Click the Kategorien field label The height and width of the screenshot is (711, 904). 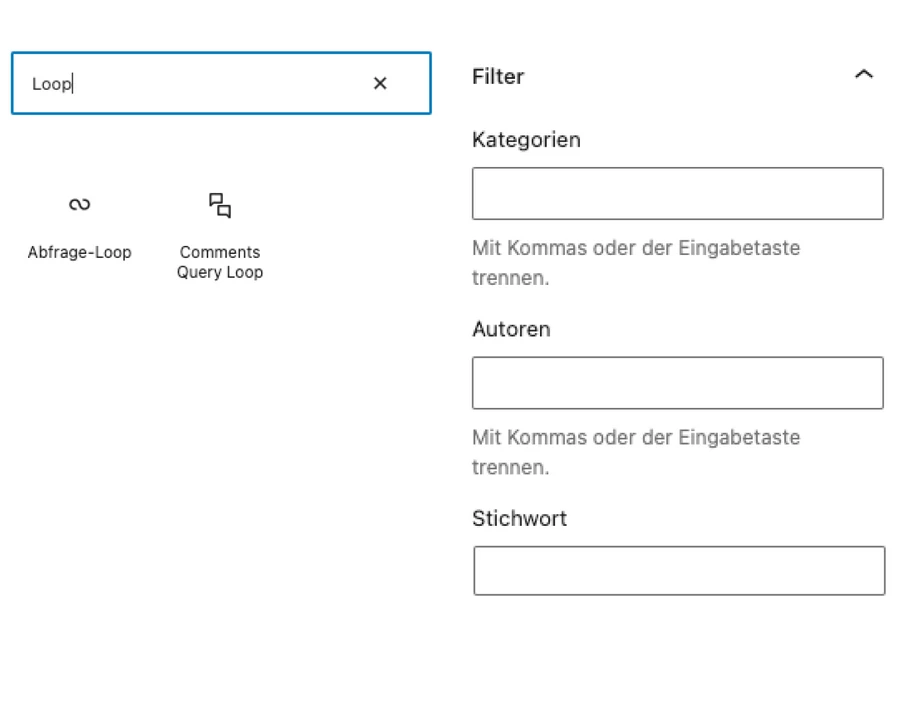click(526, 140)
